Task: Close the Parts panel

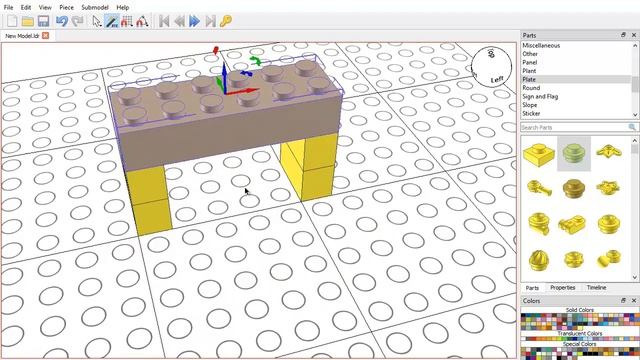Action: coord(634,35)
